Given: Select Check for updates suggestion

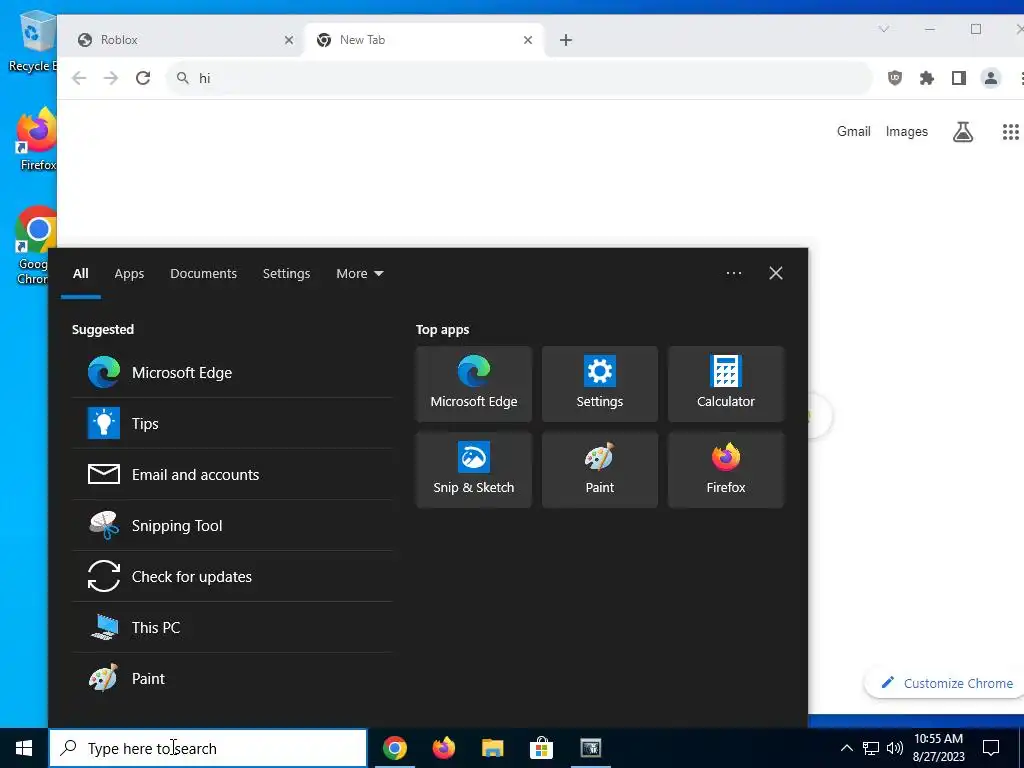Looking at the screenshot, I should [232, 576].
